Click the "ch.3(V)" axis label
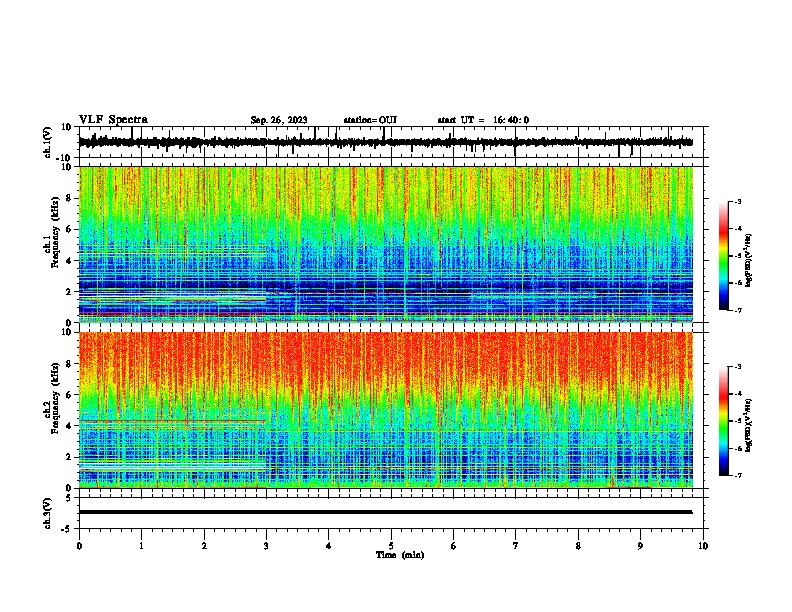 [48, 513]
